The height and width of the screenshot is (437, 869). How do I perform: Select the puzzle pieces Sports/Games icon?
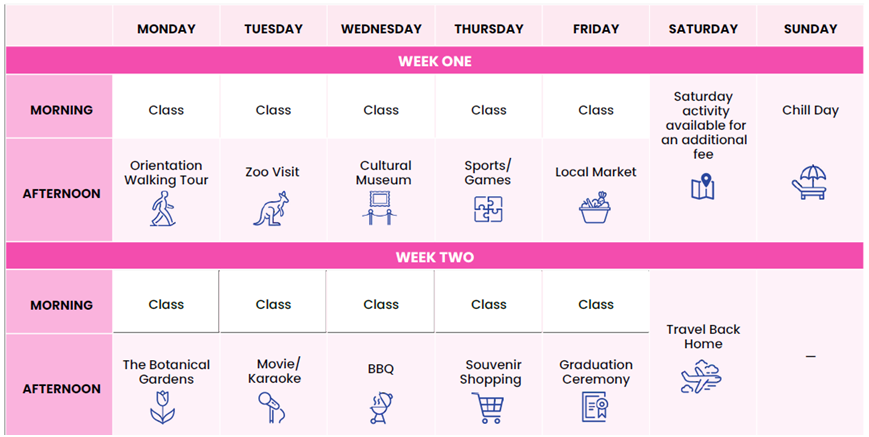pyautogui.click(x=488, y=209)
